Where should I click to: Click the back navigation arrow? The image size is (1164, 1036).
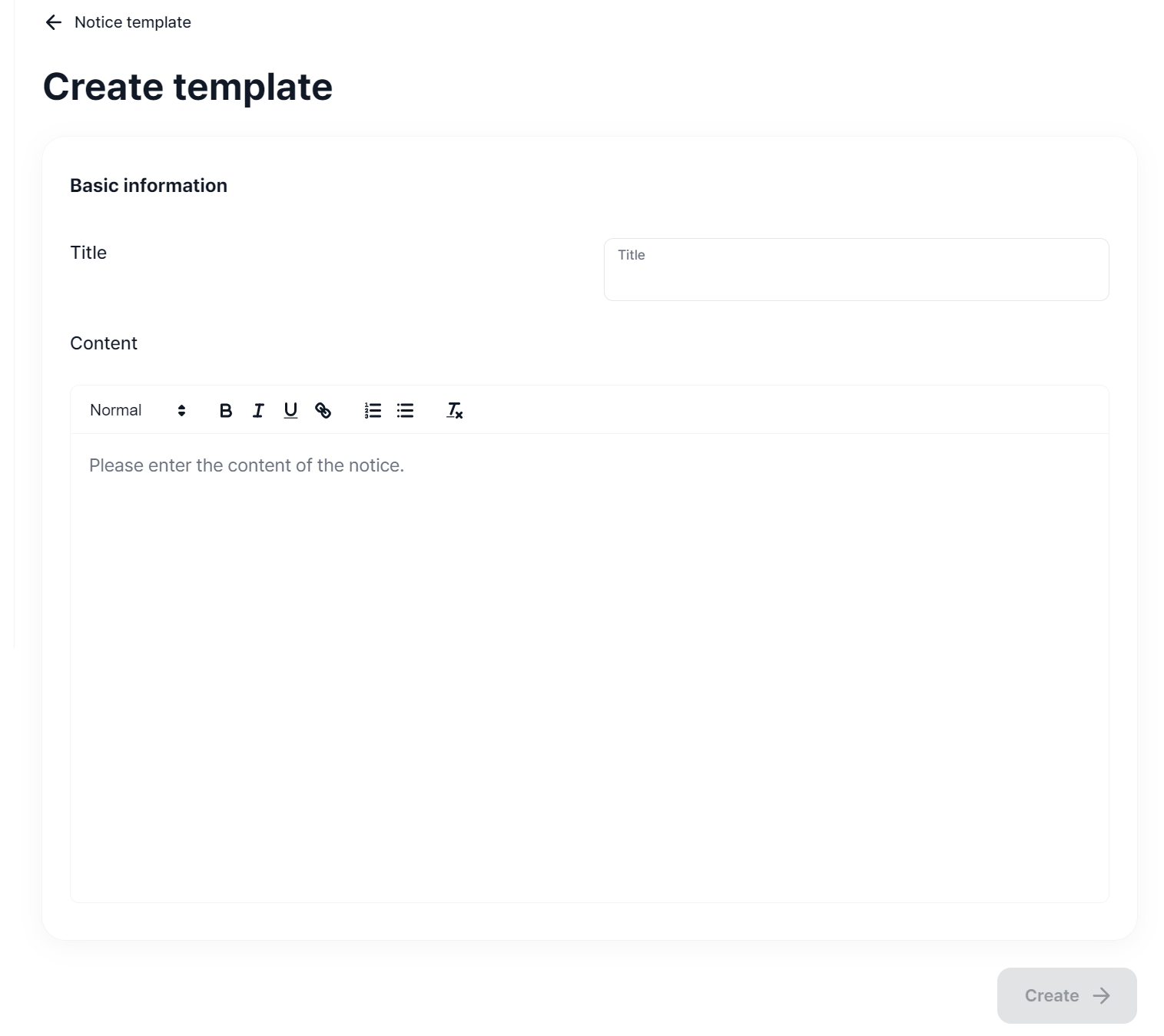[x=52, y=22]
